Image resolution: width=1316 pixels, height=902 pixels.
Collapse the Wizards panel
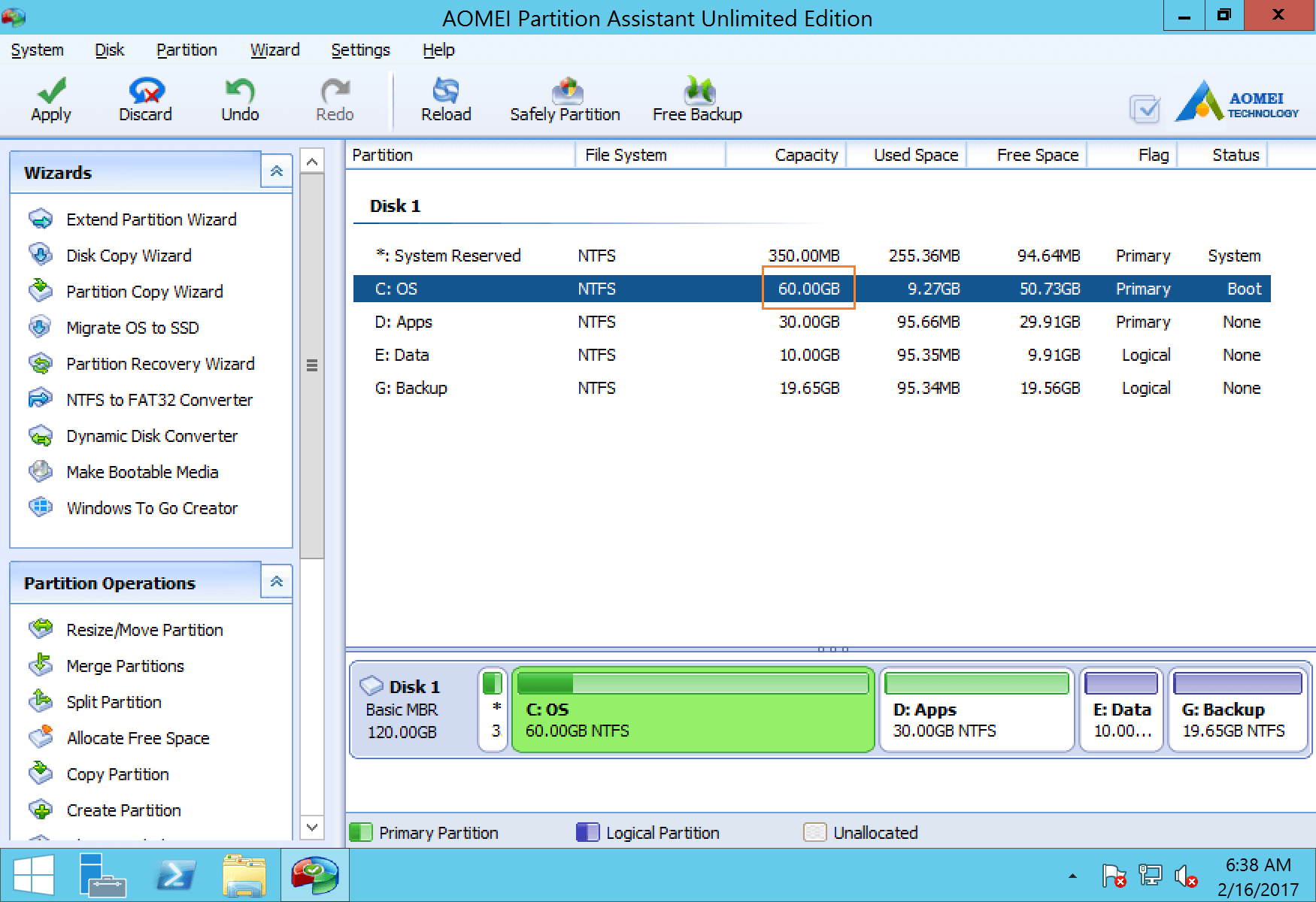pyautogui.click(x=276, y=171)
